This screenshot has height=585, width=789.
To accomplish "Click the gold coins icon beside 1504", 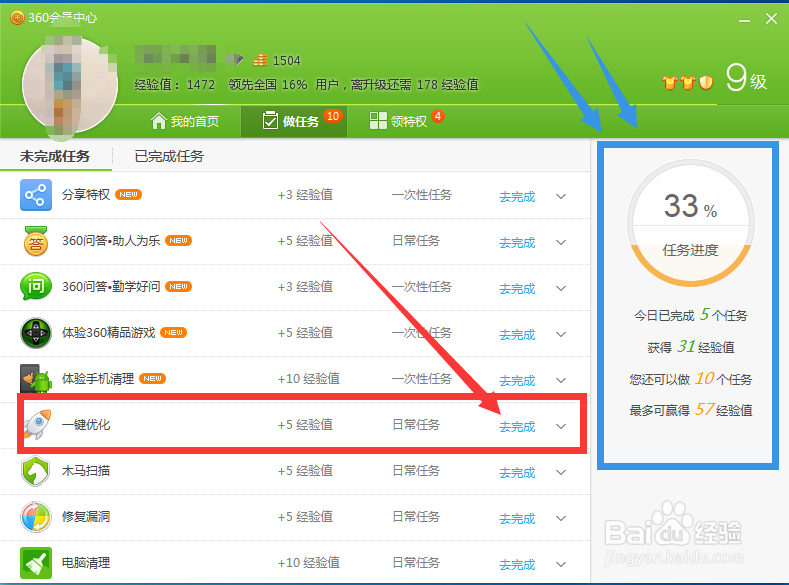I will coord(260,60).
